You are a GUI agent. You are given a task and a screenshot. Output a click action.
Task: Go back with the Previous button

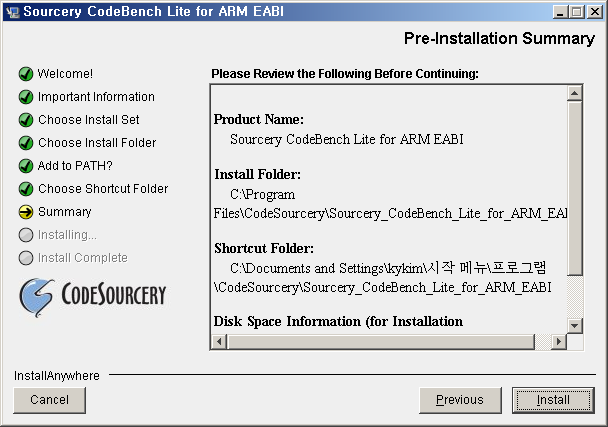coord(460,400)
